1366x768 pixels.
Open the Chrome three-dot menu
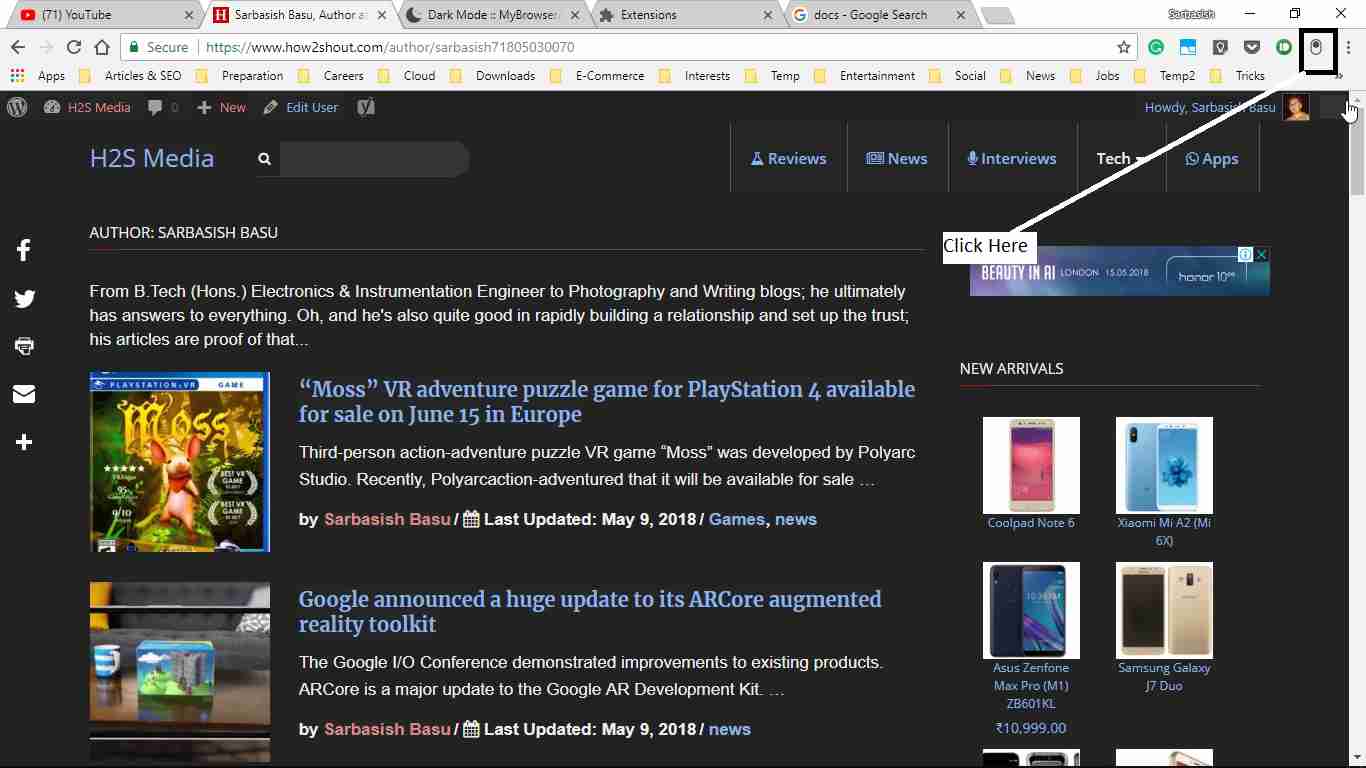pos(1349,47)
